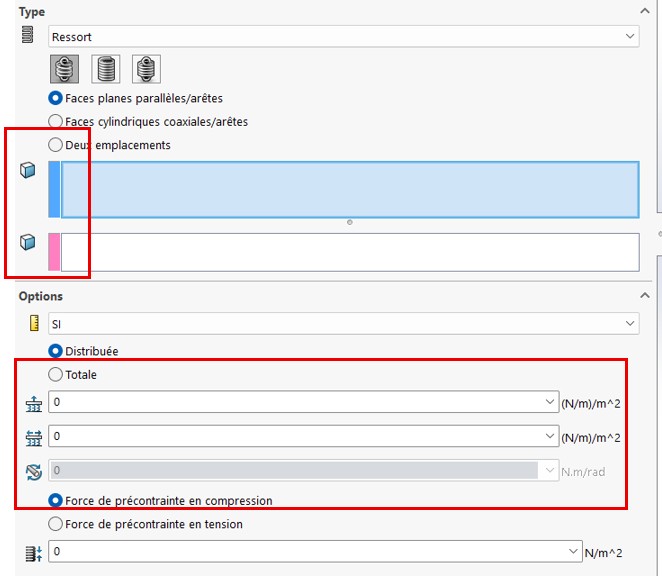Open the Ressort connector type dropdown
This screenshot has height=582, width=662.
(x=629, y=36)
